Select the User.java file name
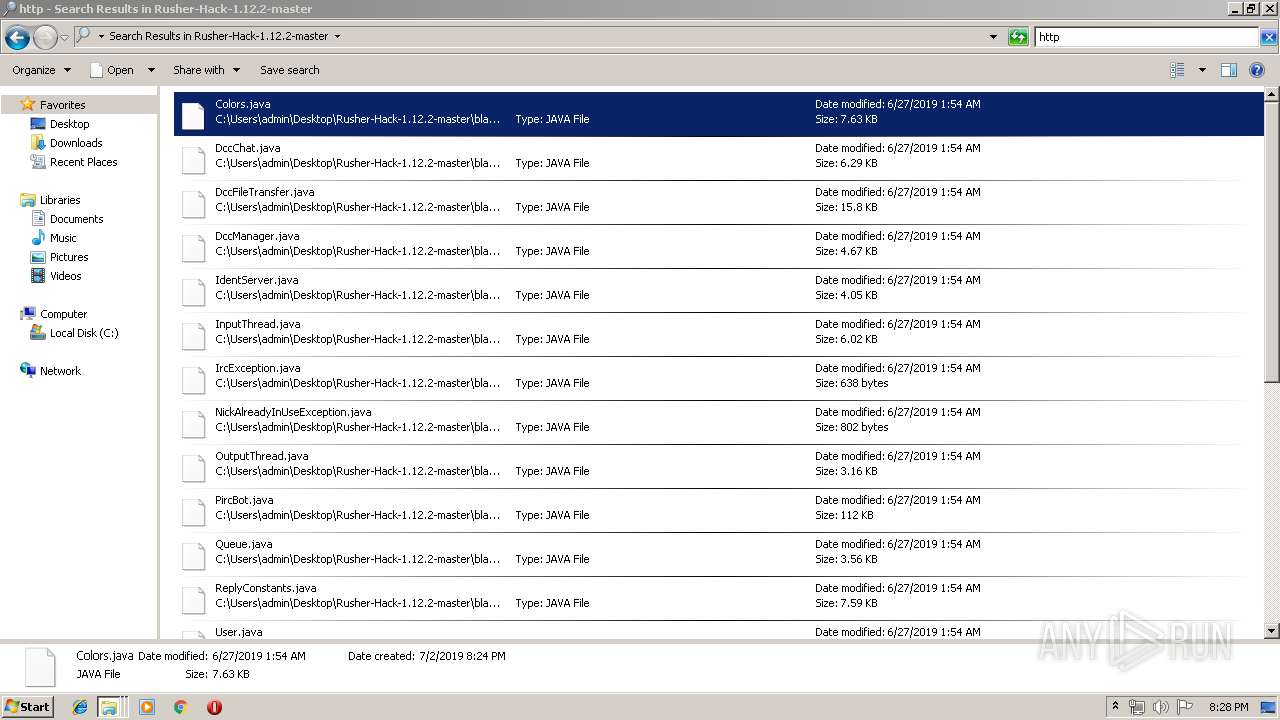Viewport: 1280px width, 720px height. [x=239, y=632]
